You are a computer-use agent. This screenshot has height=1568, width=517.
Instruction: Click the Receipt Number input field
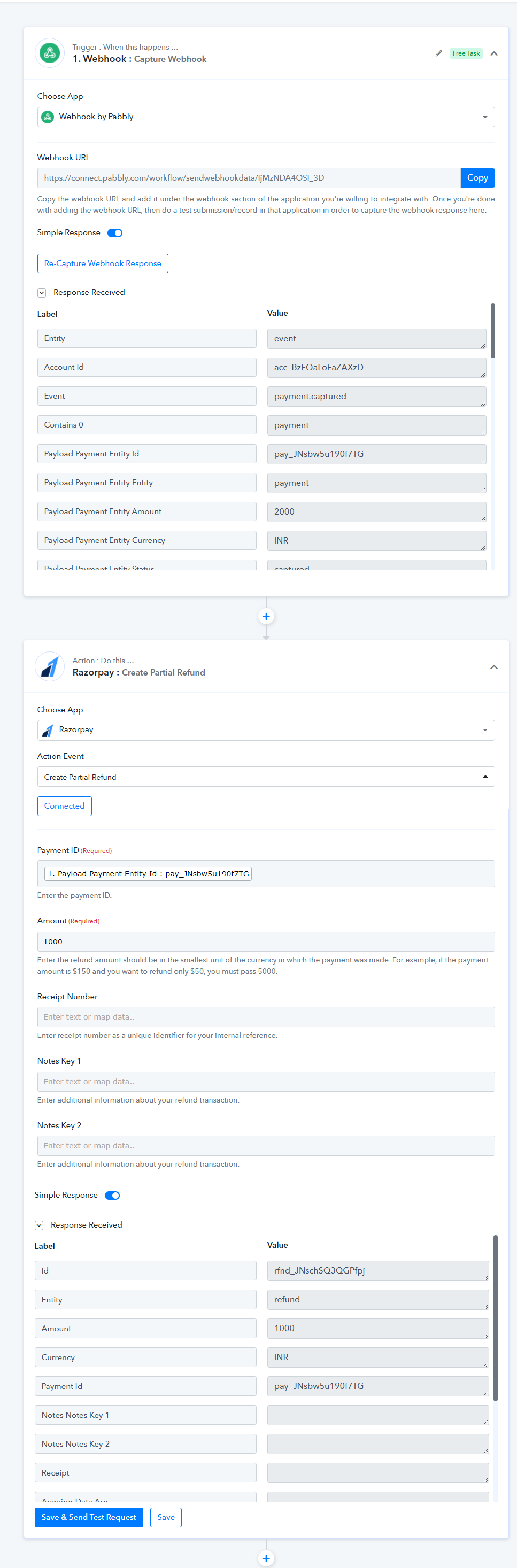pos(266,1016)
